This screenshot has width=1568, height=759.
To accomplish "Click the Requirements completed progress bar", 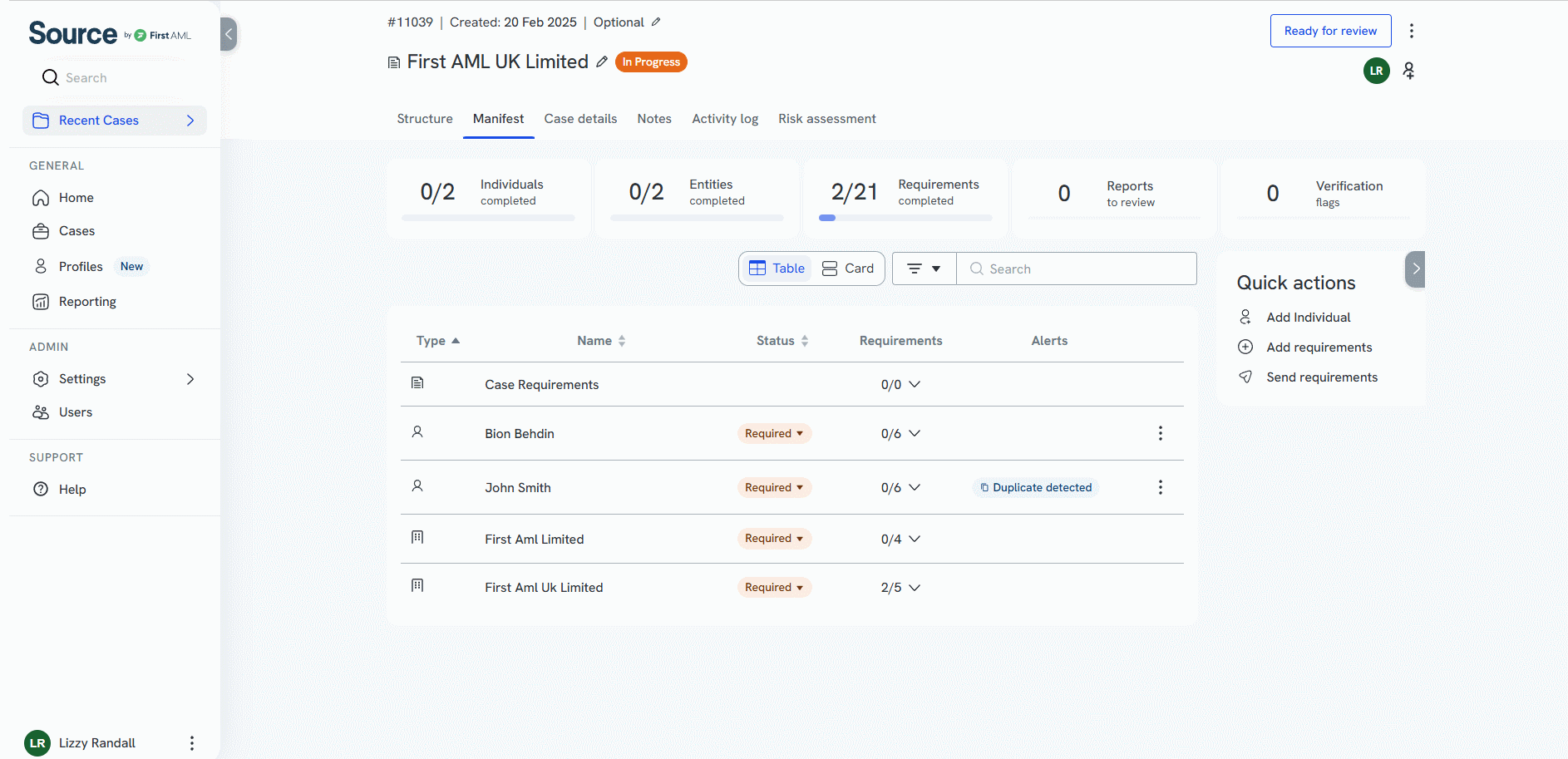I will 905,218.
